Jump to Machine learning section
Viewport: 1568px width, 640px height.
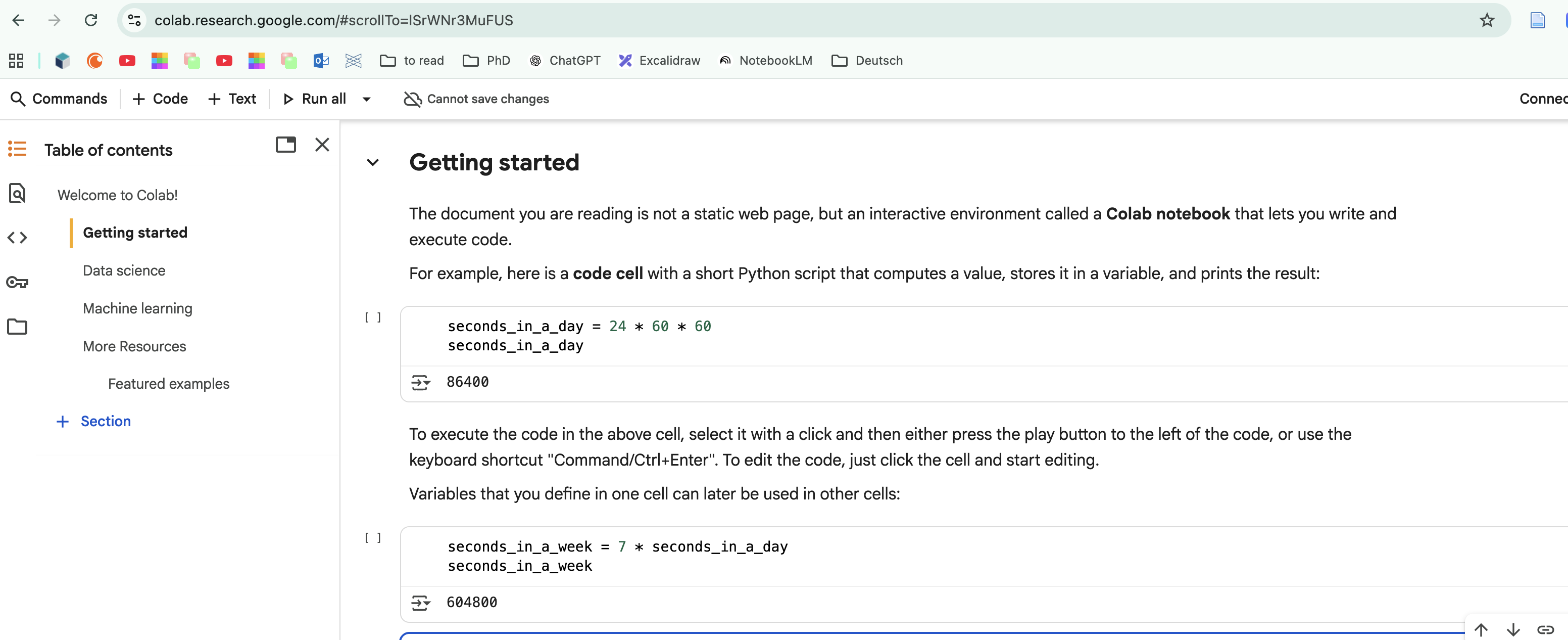tap(137, 308)
